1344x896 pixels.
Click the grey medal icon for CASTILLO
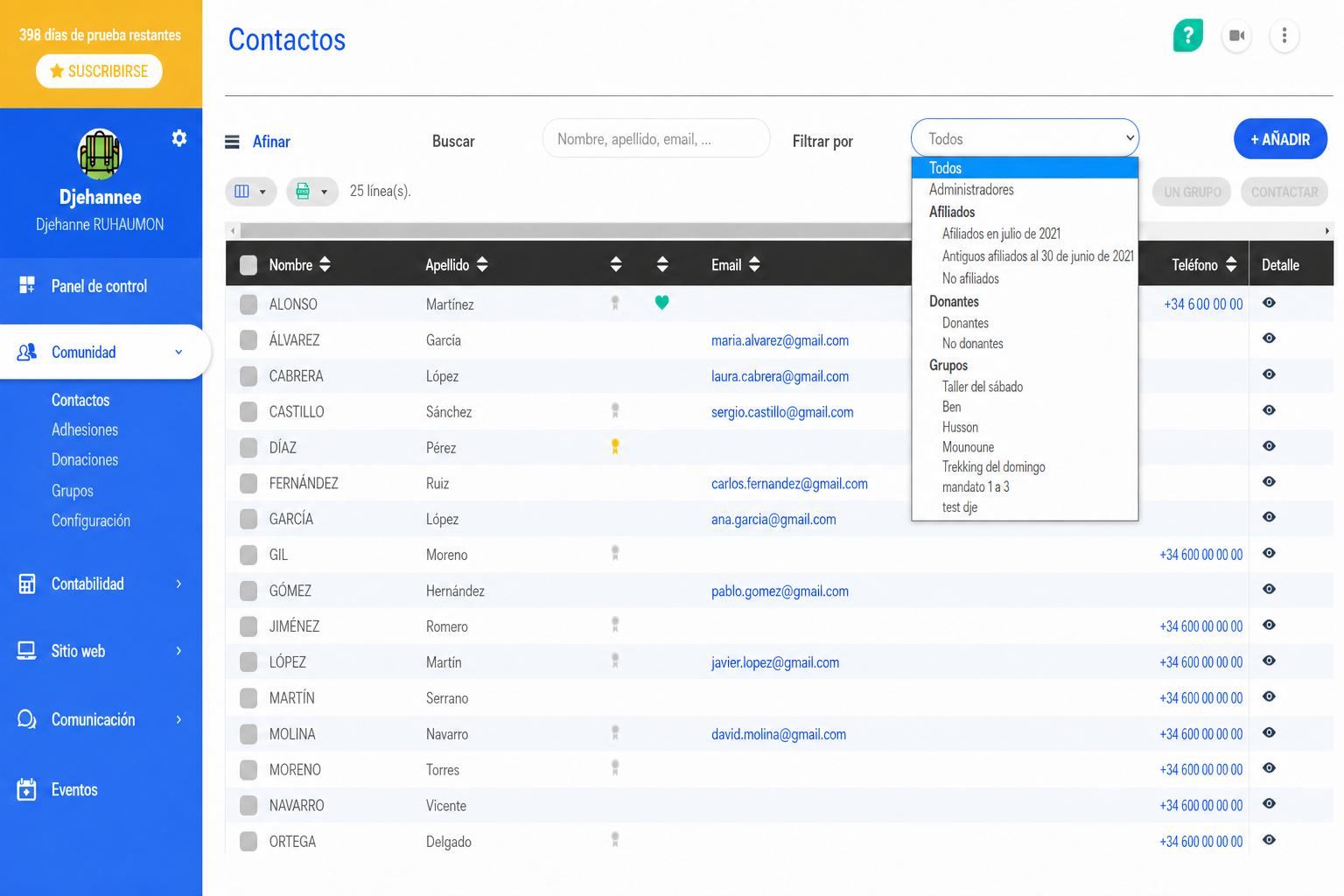615,410
